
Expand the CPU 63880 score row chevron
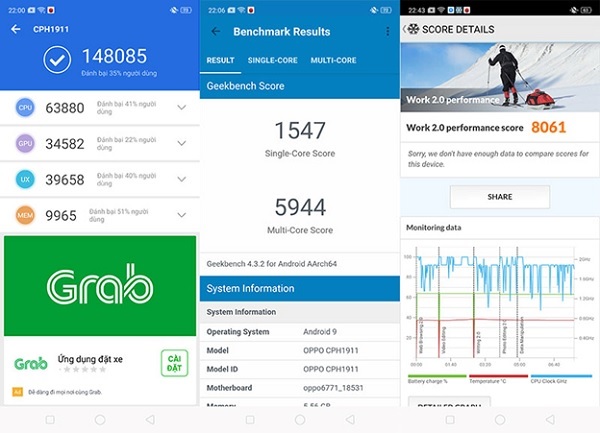pos(181,107)
